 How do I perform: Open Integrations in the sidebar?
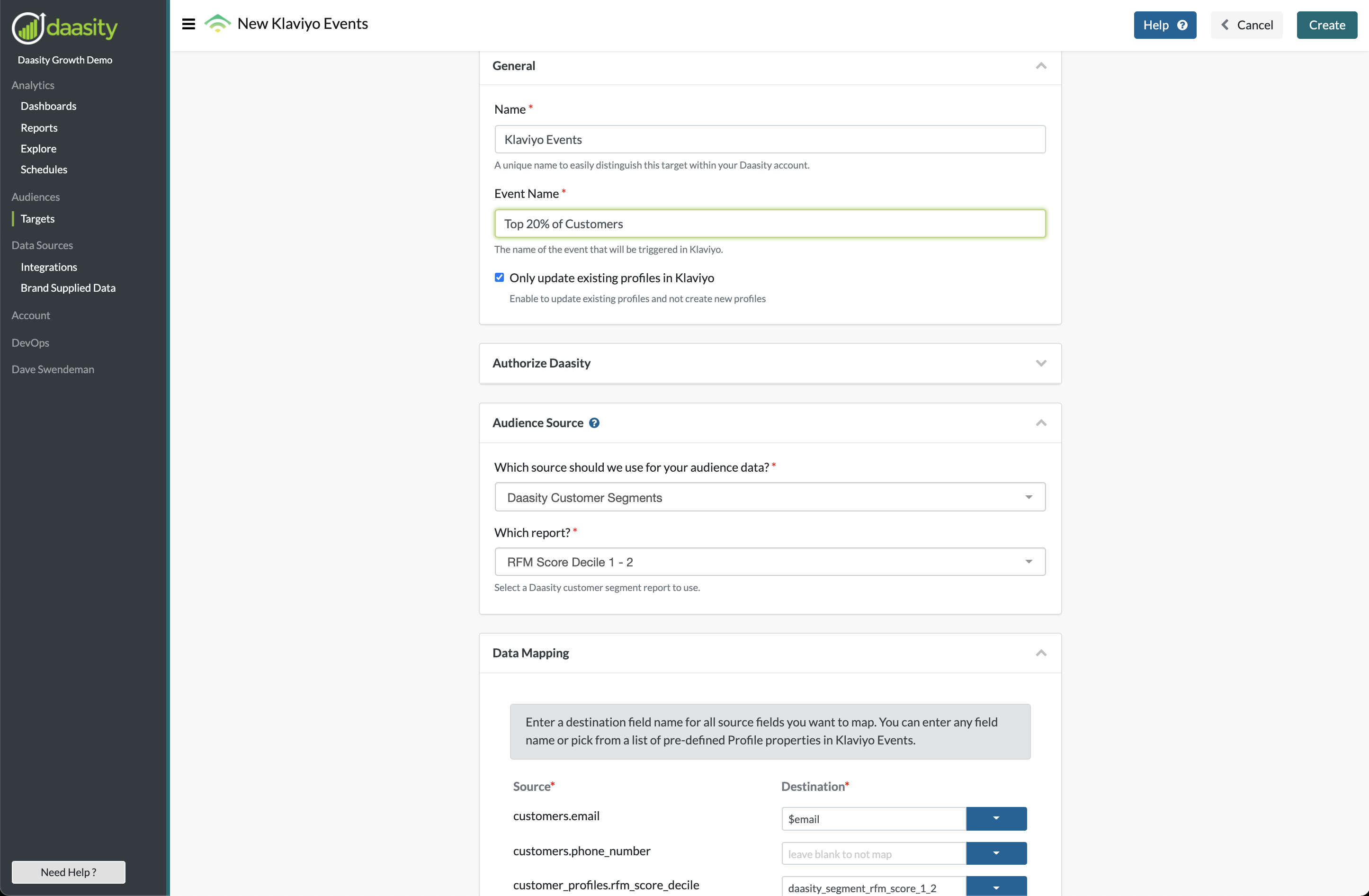coord(49,267)
